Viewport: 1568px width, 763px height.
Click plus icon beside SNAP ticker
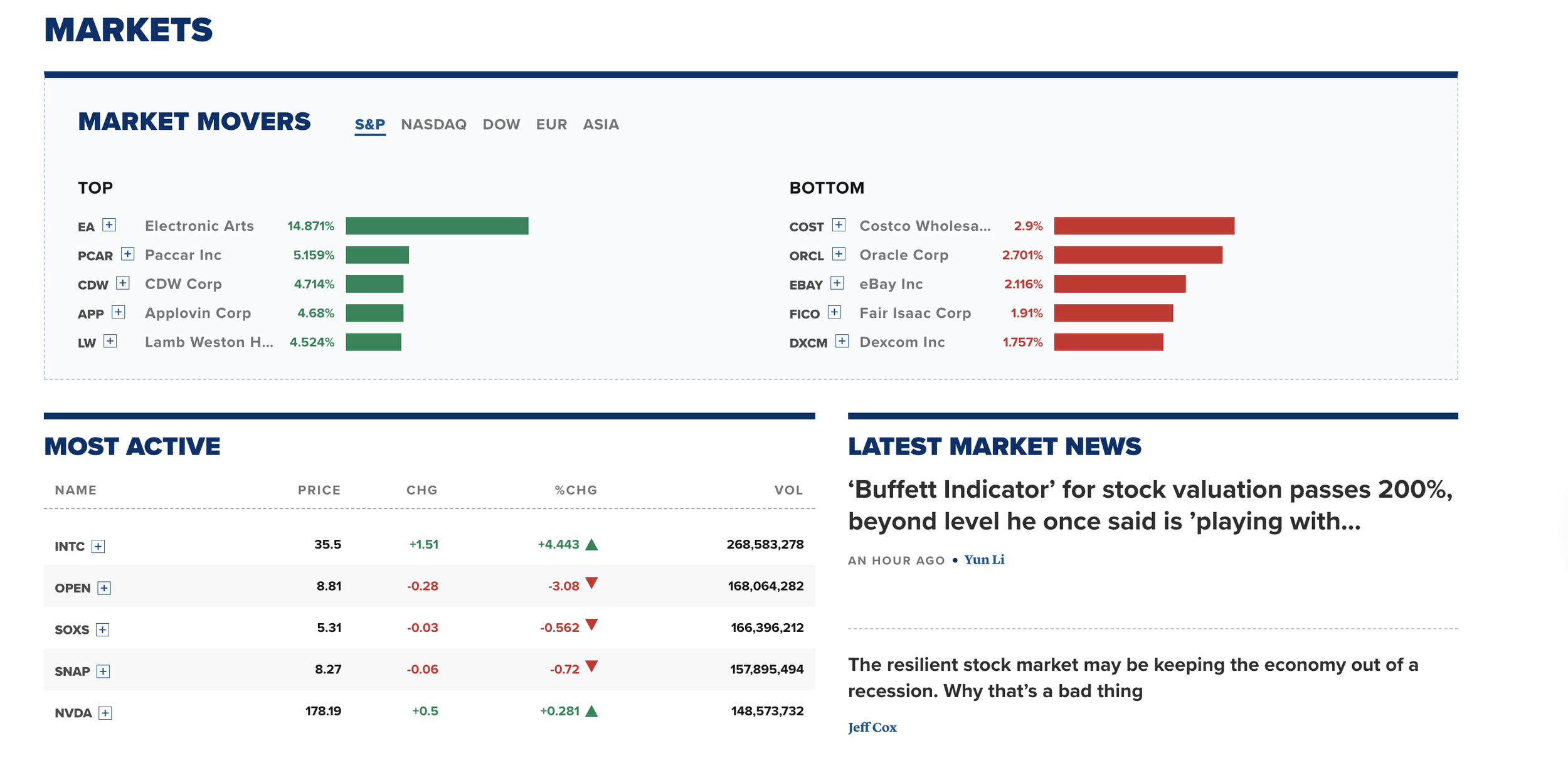103,671
